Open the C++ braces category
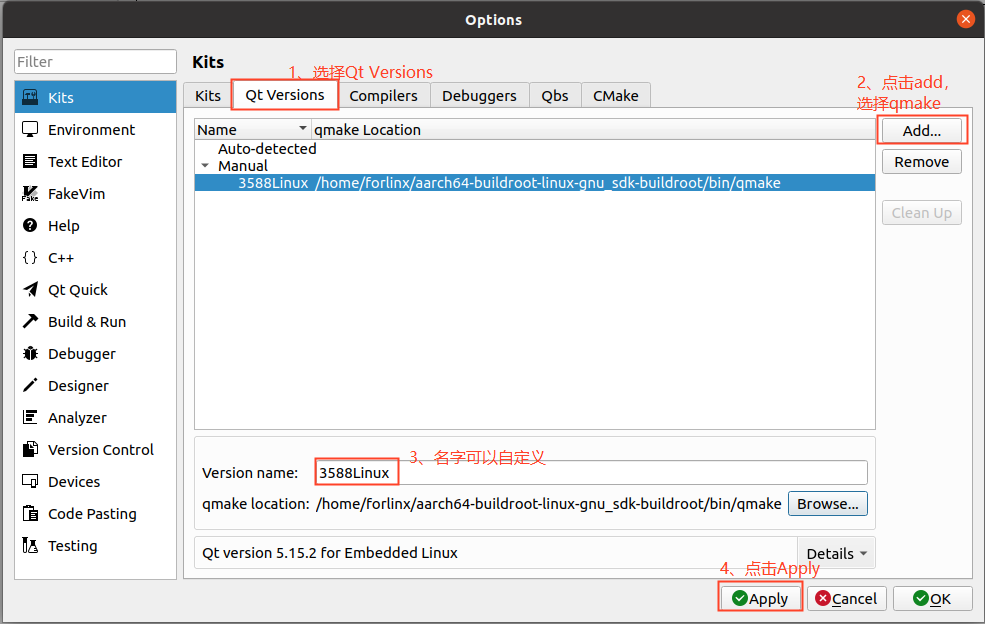 click(x=30, y=258)
